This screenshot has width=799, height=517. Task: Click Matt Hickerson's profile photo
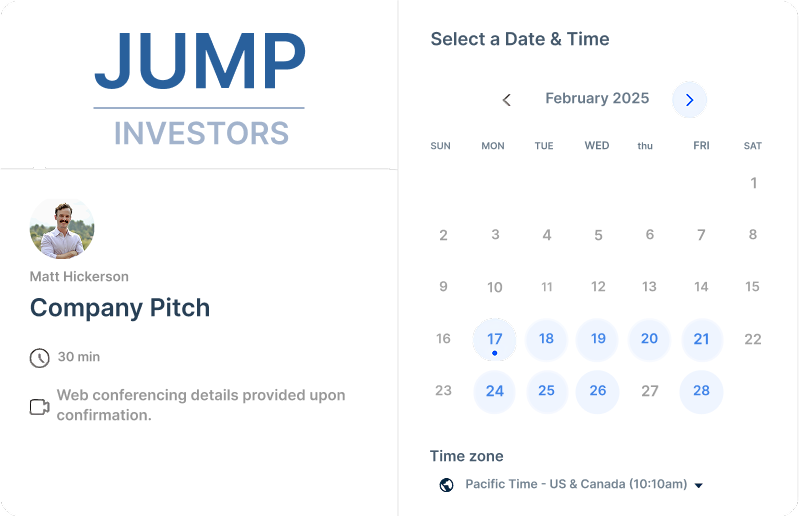pos(62,229)
